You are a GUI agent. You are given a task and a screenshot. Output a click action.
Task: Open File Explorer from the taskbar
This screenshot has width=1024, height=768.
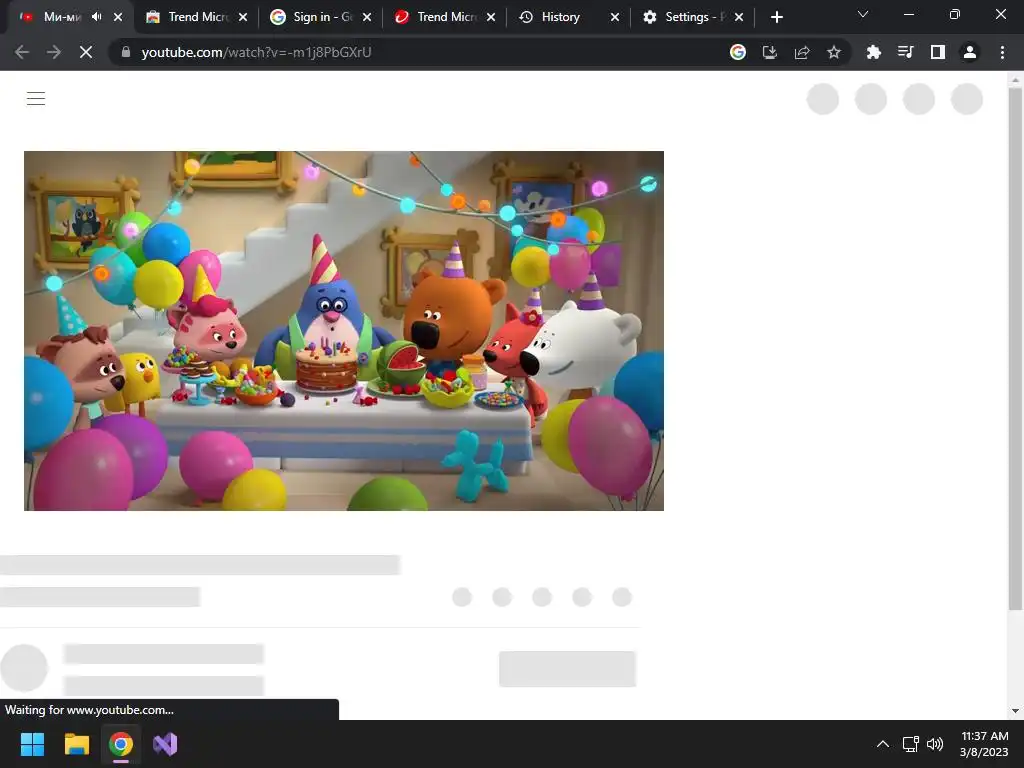point(76,744)
